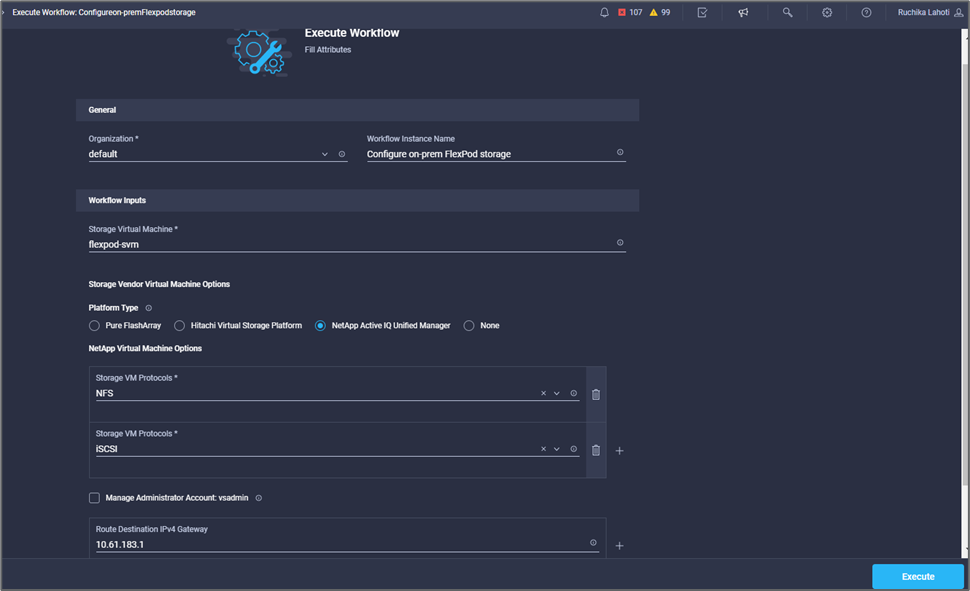Expand the iSCSI protocol dropdown
The width and height of the screenshot is (970, 591).
point(557,450)
